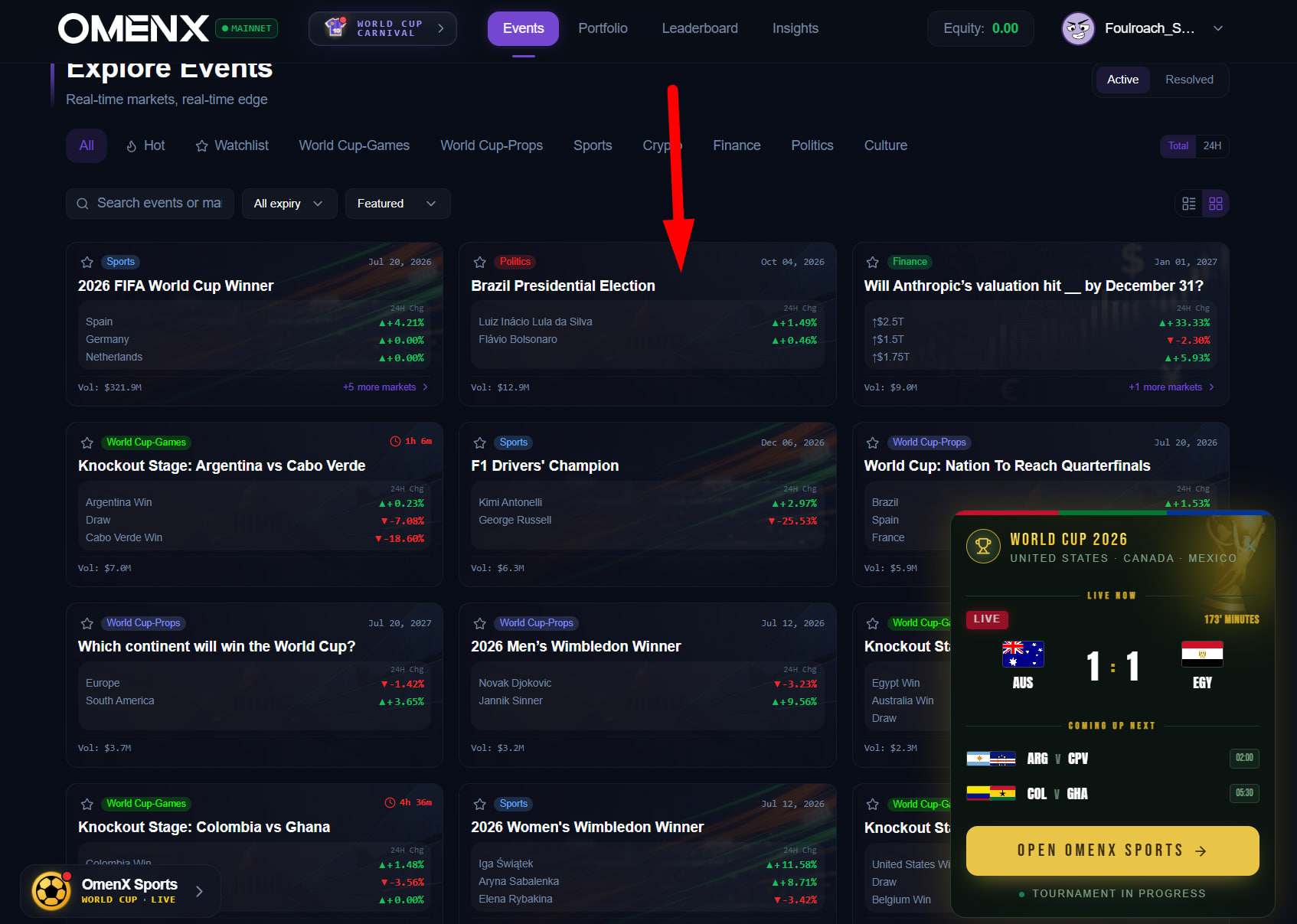This screenshot has height=924, width=1297.
Task: Toggle volume to Total
Action: (x=1178, y=145)
